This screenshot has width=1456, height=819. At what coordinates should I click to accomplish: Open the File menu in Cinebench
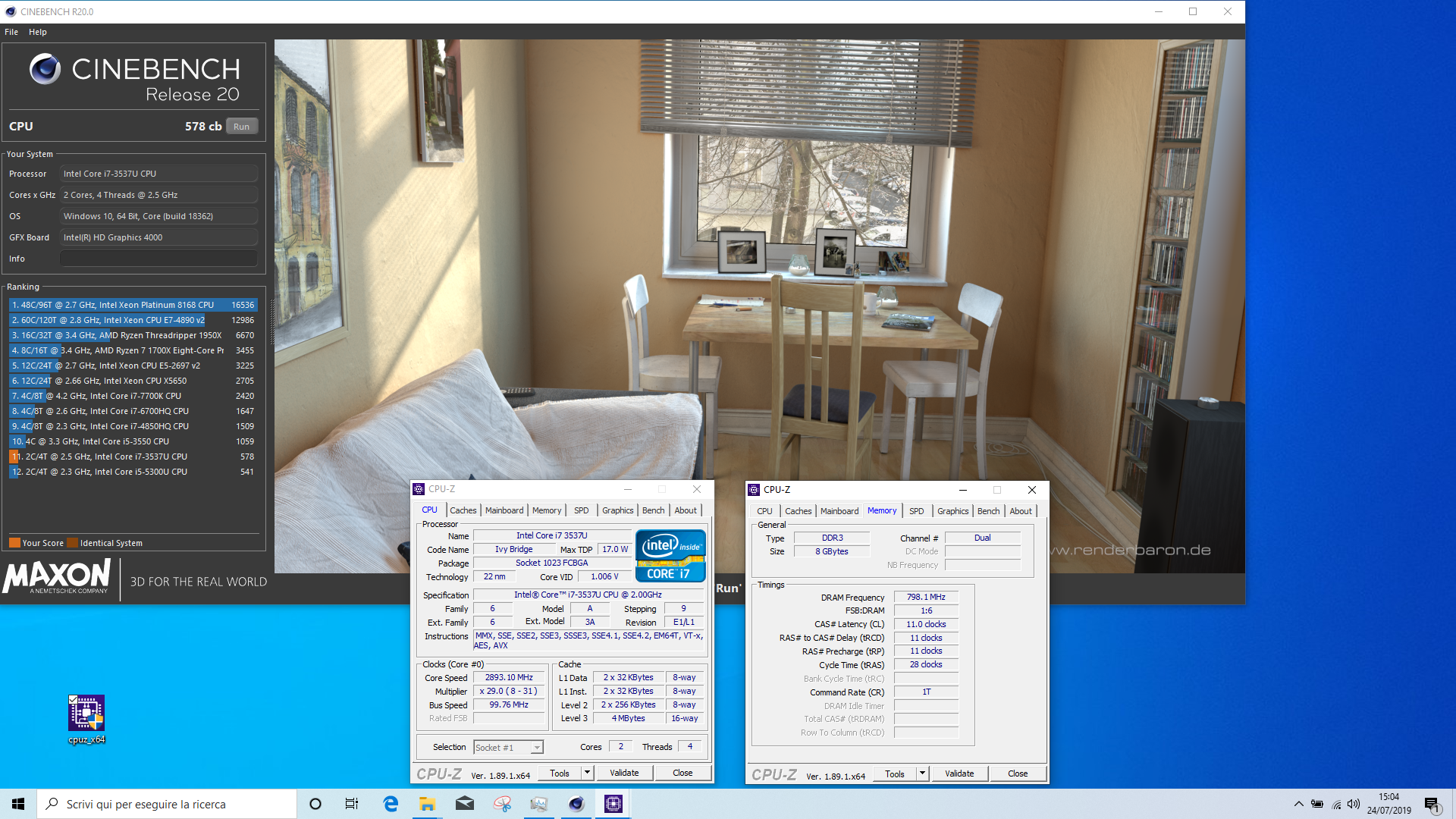coord(11,32)
